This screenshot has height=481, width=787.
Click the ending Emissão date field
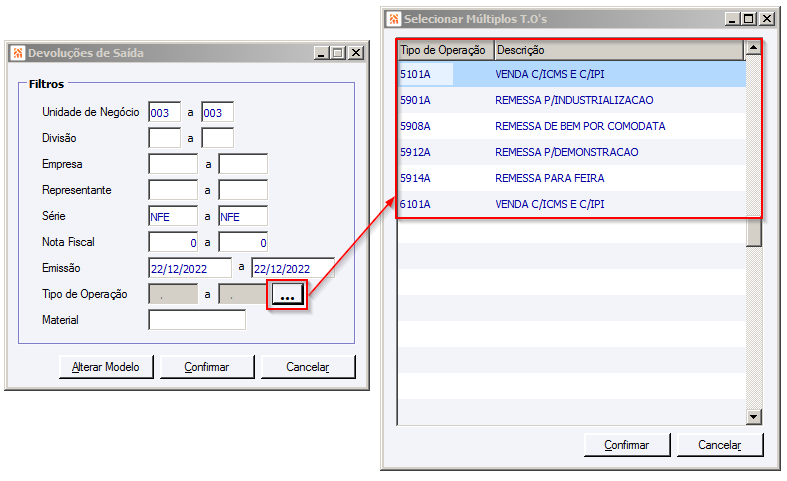pyautogui.click(x=293, y=268)
